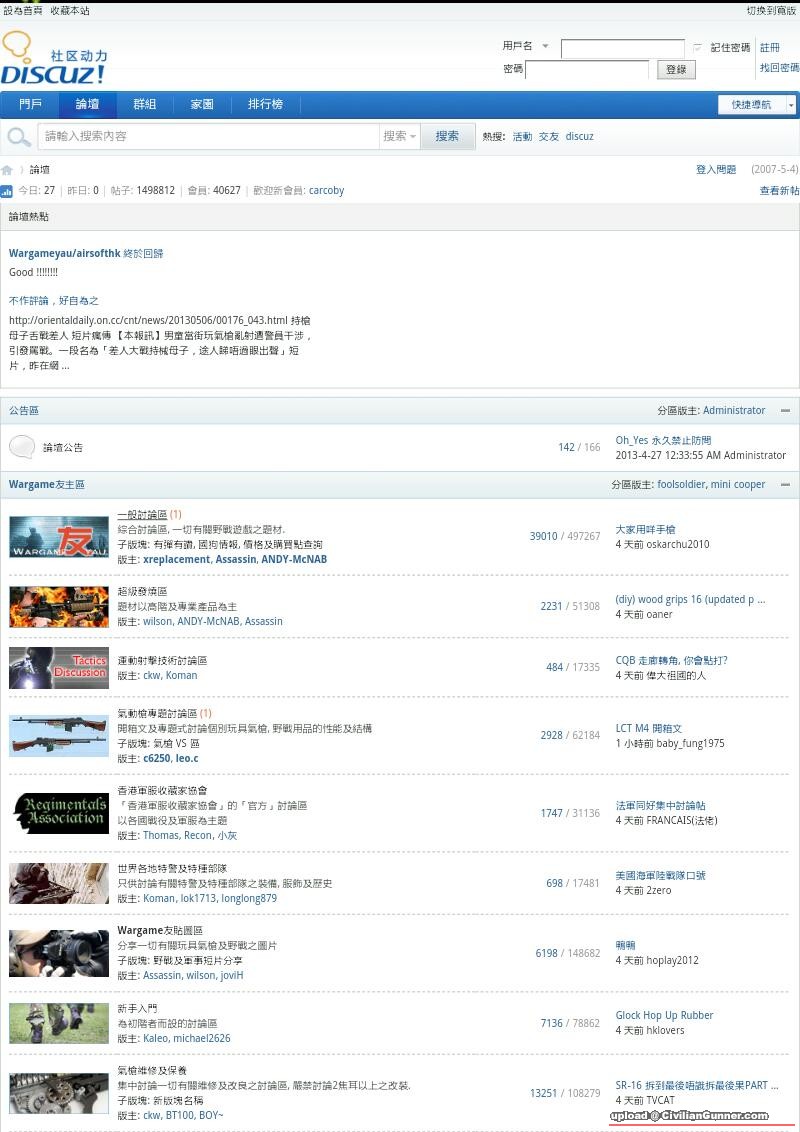Click the 註冊 register link
800x1132 pixels.
coord(769,48)
